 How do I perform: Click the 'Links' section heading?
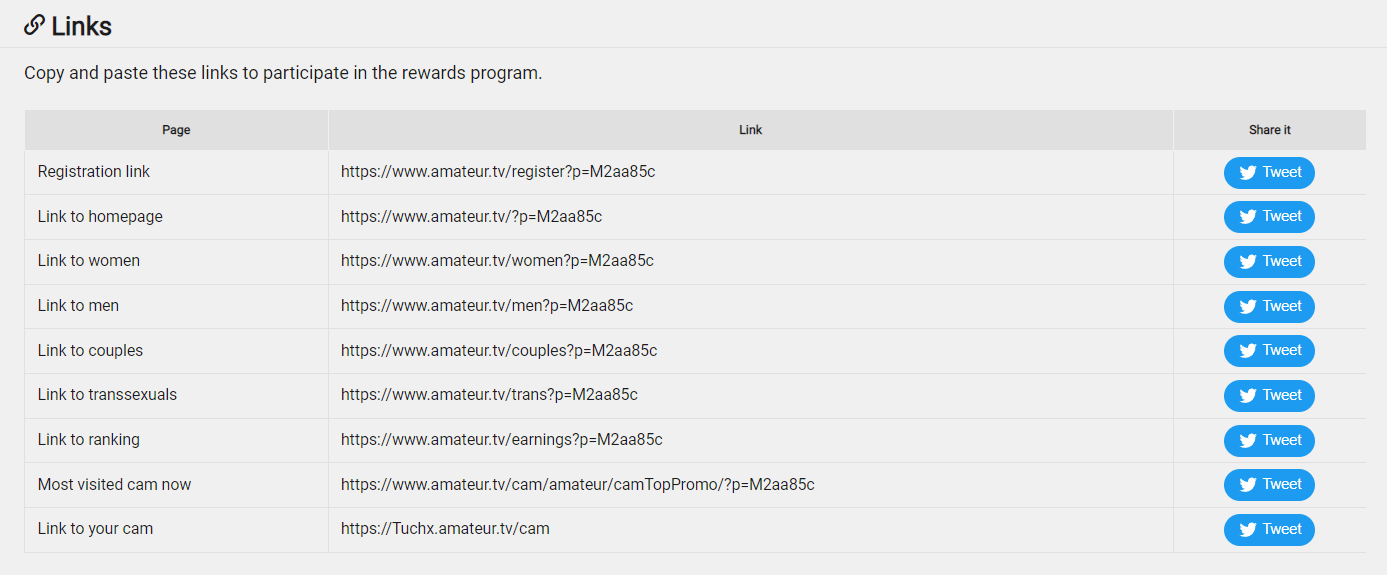point(81,26)
